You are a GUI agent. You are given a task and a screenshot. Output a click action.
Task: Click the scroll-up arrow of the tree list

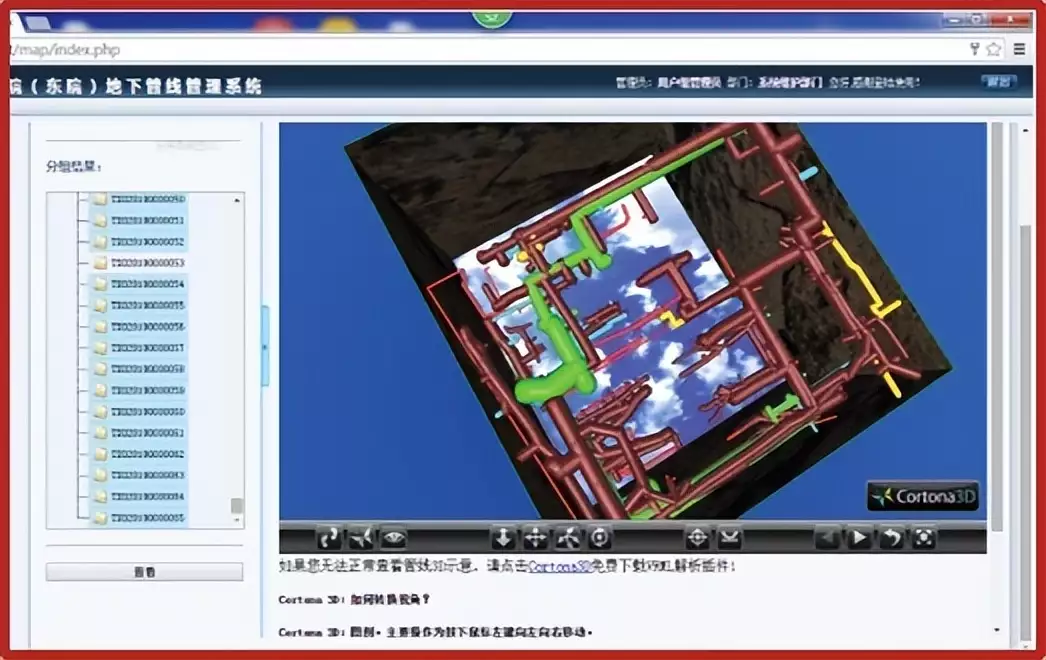(237, 200)
